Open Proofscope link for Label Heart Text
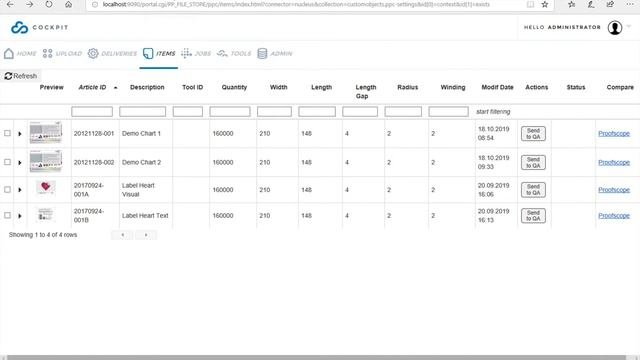Image resolution: width=640 pixels, height=360 pixels. pyautogui.click(x=614, y=216)
